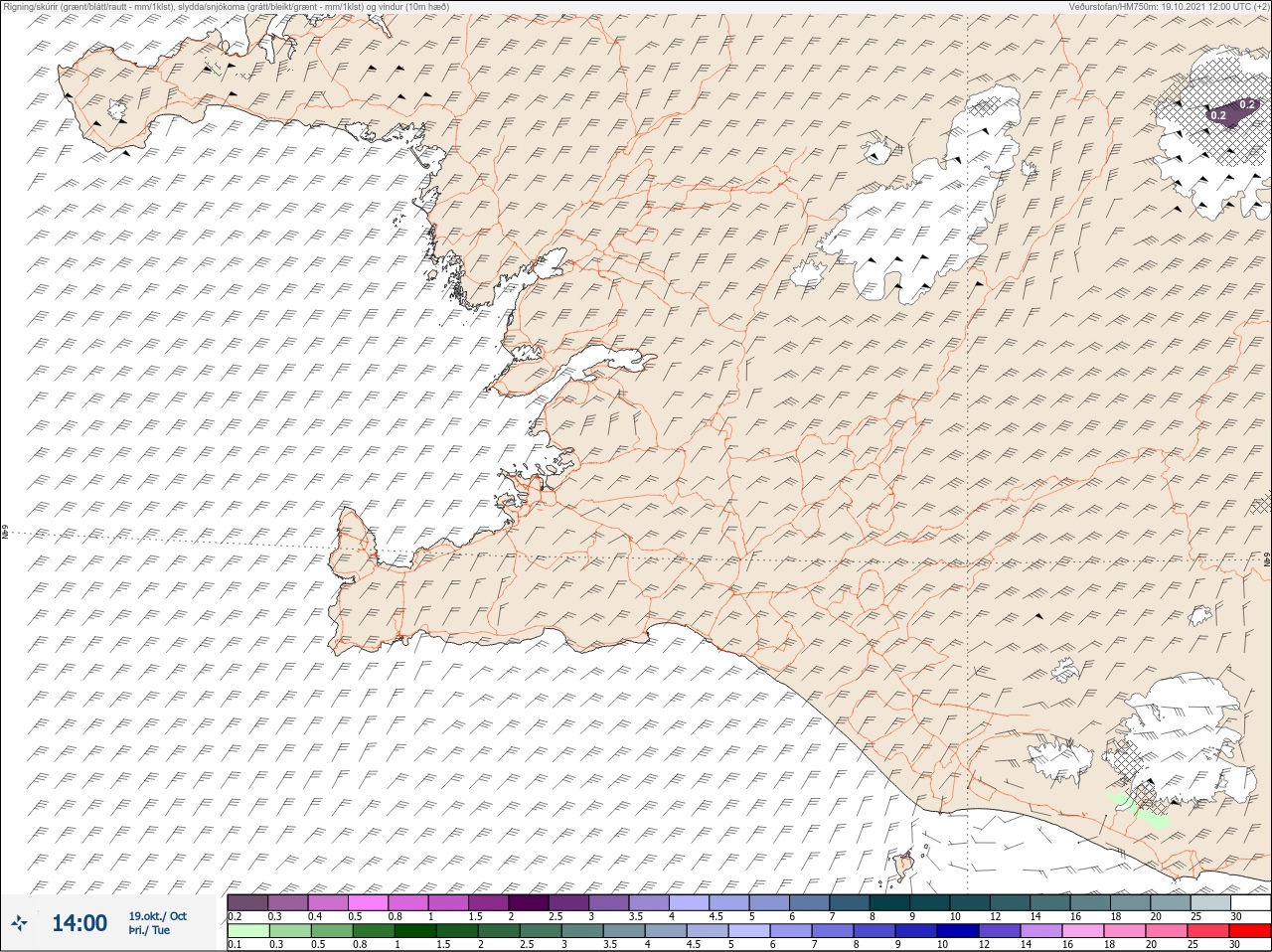The image size is (1272, 952).
Task: Select the 0.5 bright pink swatch in upper legend row
Action: pos(368,902)
